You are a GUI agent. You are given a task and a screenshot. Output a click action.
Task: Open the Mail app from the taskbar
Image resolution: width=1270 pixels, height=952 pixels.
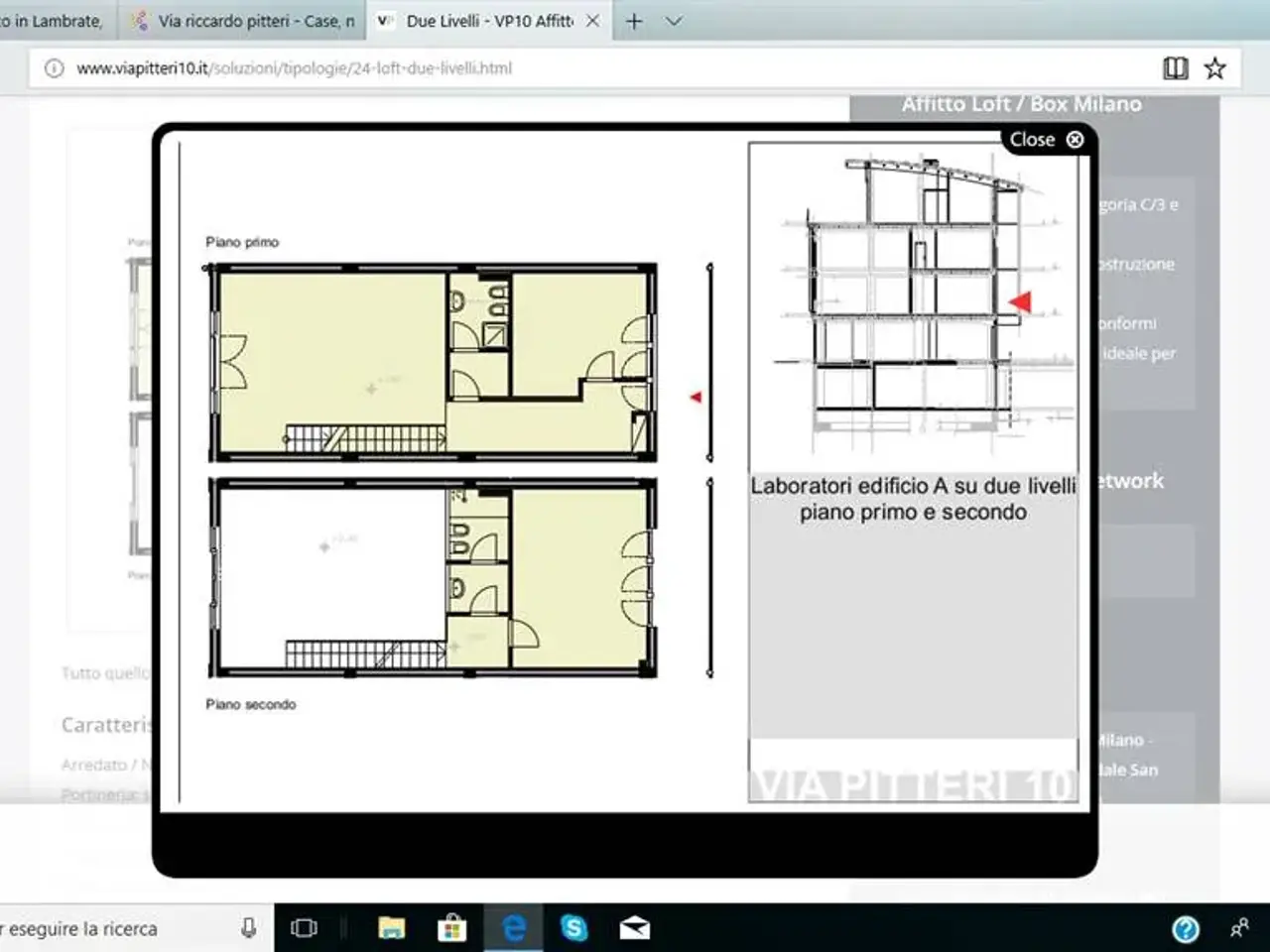(x=635, y=928)
